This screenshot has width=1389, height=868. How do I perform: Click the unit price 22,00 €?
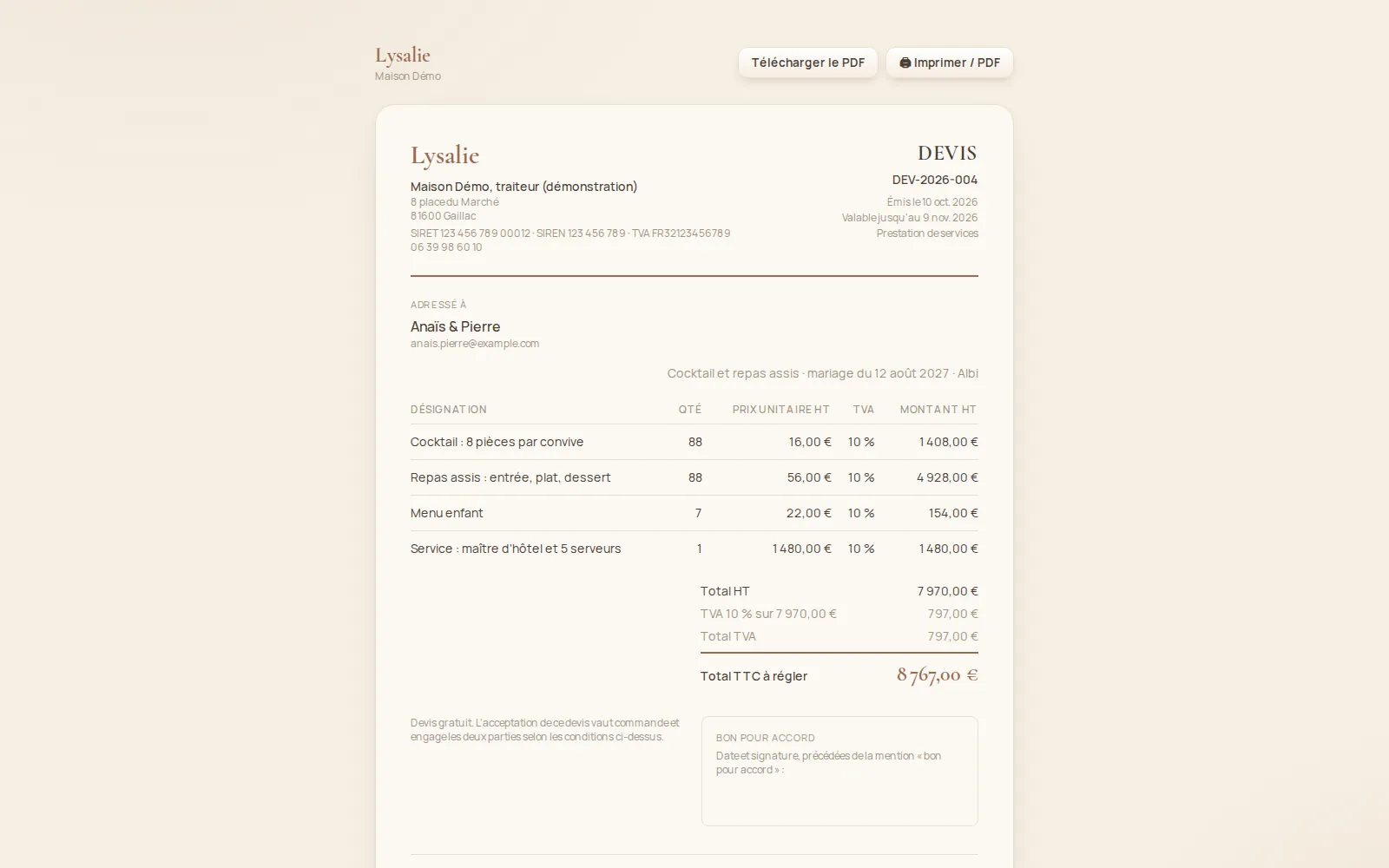pos(809,513)
